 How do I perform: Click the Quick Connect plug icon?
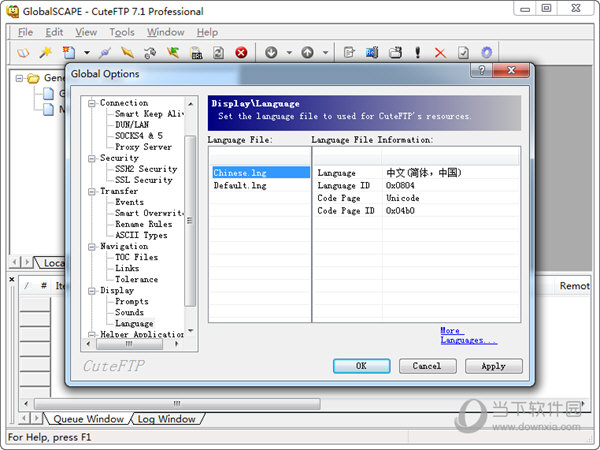pyautogui.click(x=104, y=52)
